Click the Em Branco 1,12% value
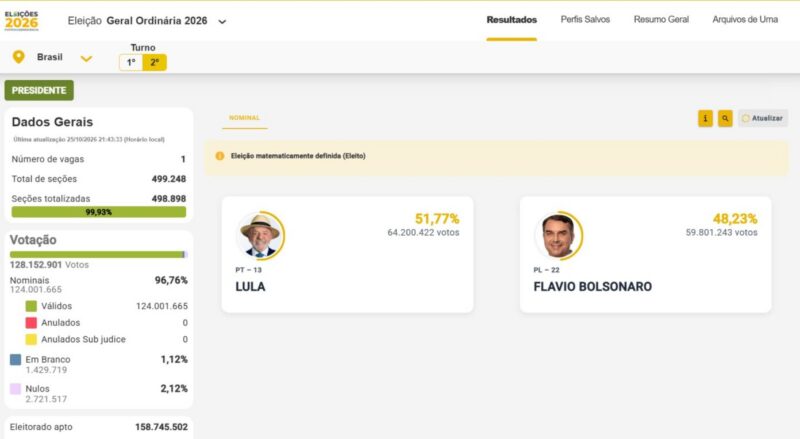This screenshot has width=800, height=439. (174, 359)
